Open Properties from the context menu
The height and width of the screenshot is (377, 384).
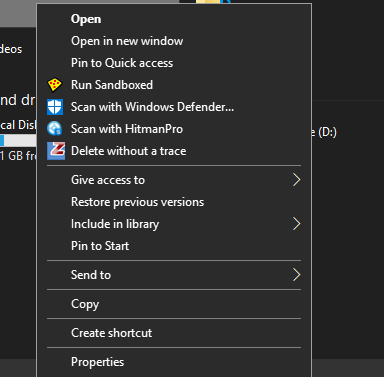pos(174,362)
